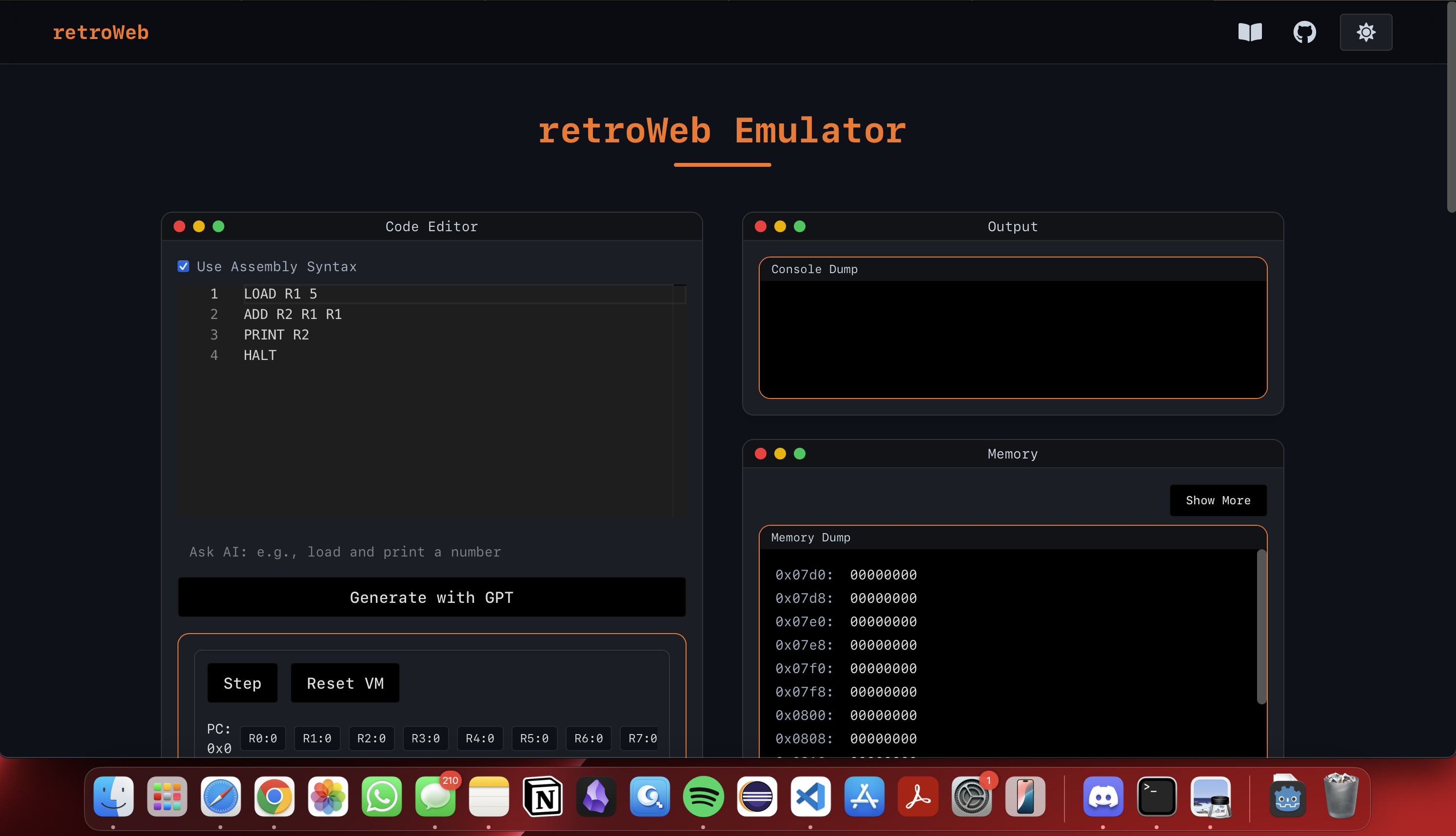Click the retroWeb logo link

pyautogui.click(x=101, y=33)
